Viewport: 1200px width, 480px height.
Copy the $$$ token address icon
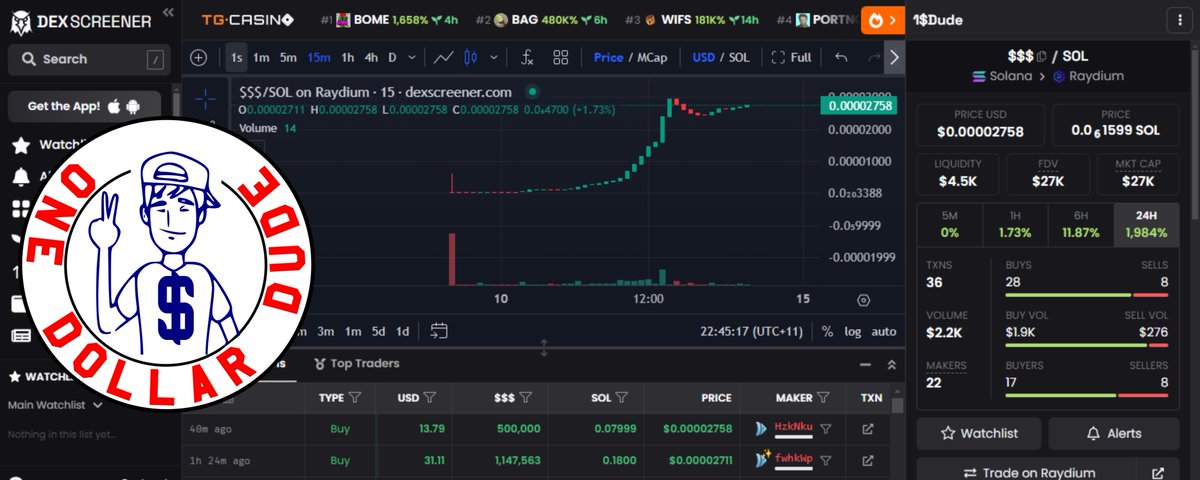click(x=1043, y=57)
